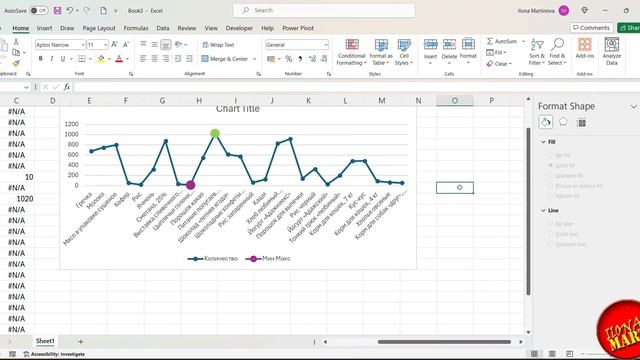Image resolution: width=640 pixels, height=360 pixels.
Task: Click the Percent Style icon
Action: 289,59
